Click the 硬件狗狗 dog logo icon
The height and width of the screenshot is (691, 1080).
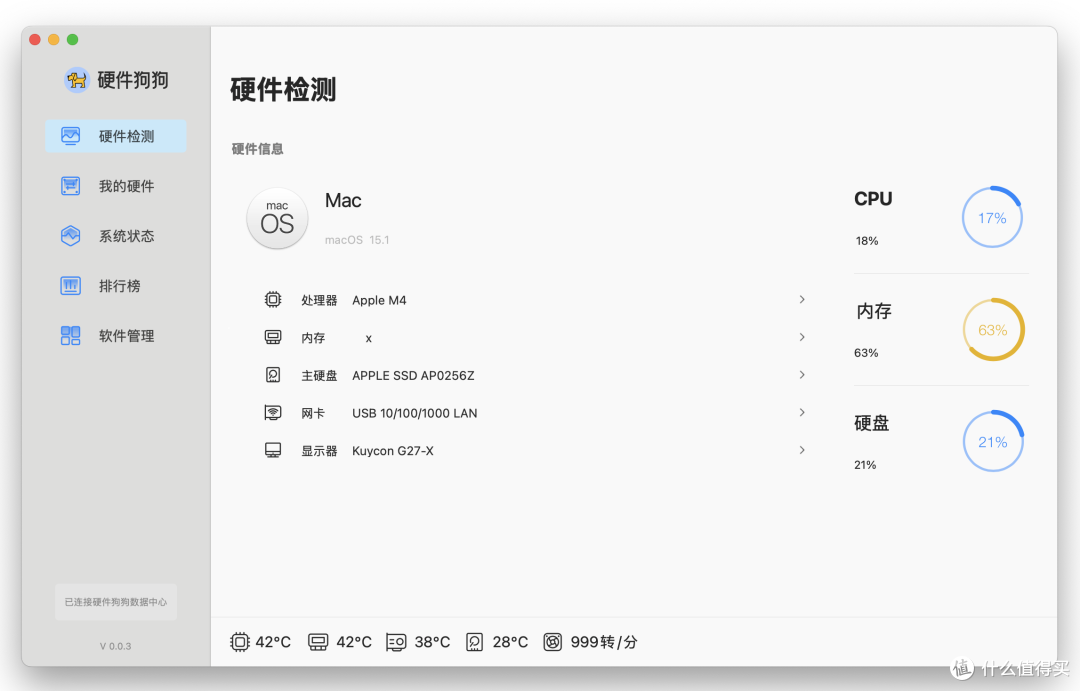(x=76, y=80)
